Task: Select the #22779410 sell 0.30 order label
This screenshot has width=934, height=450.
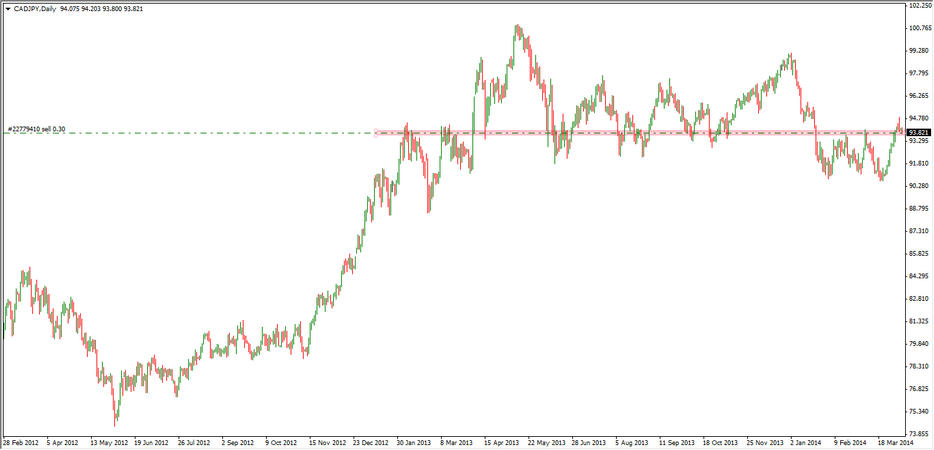Action: tap(37, 129)
